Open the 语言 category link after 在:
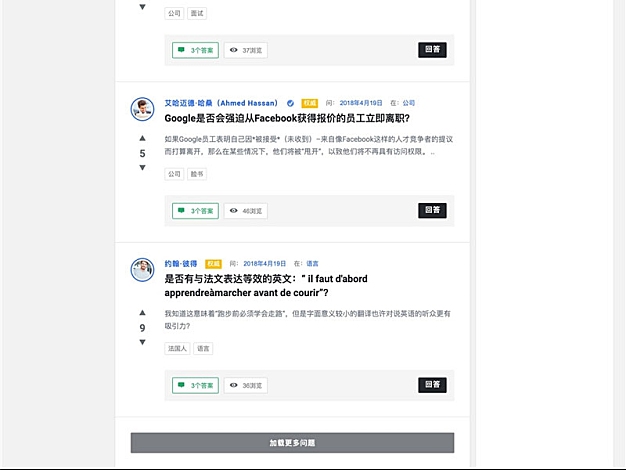 tap(312, 264)
